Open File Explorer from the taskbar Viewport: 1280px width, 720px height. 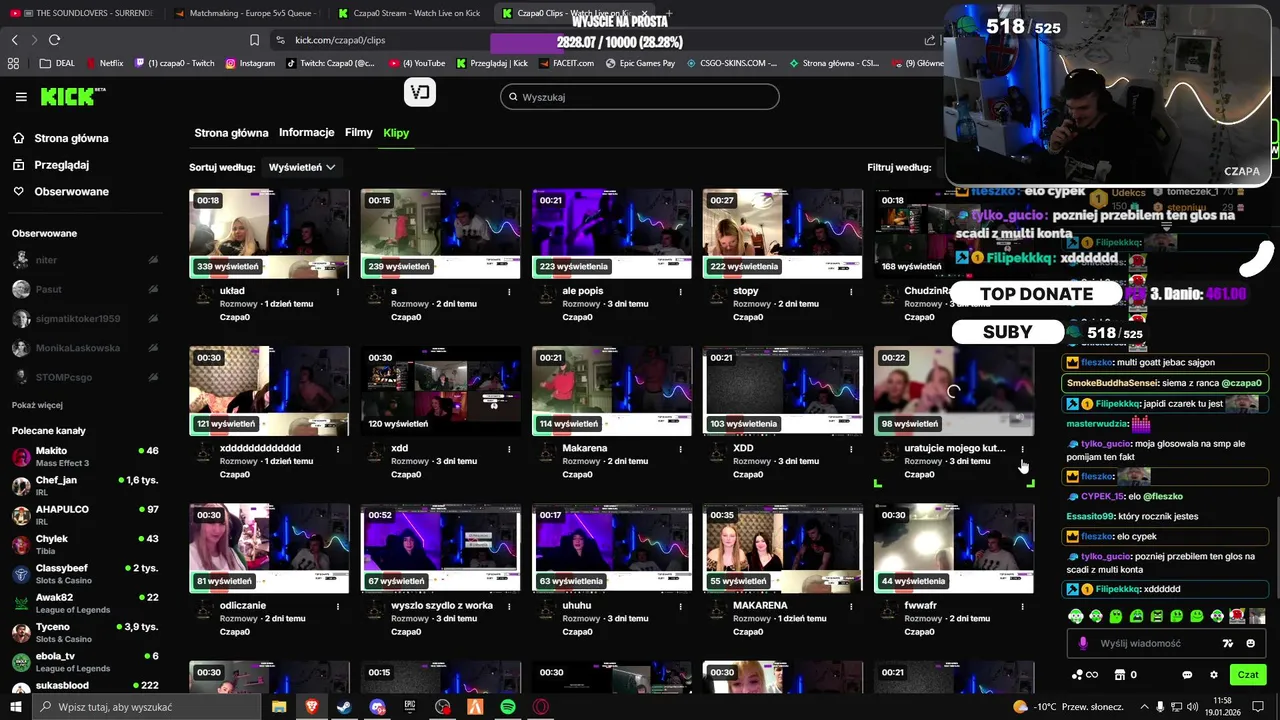279,707
